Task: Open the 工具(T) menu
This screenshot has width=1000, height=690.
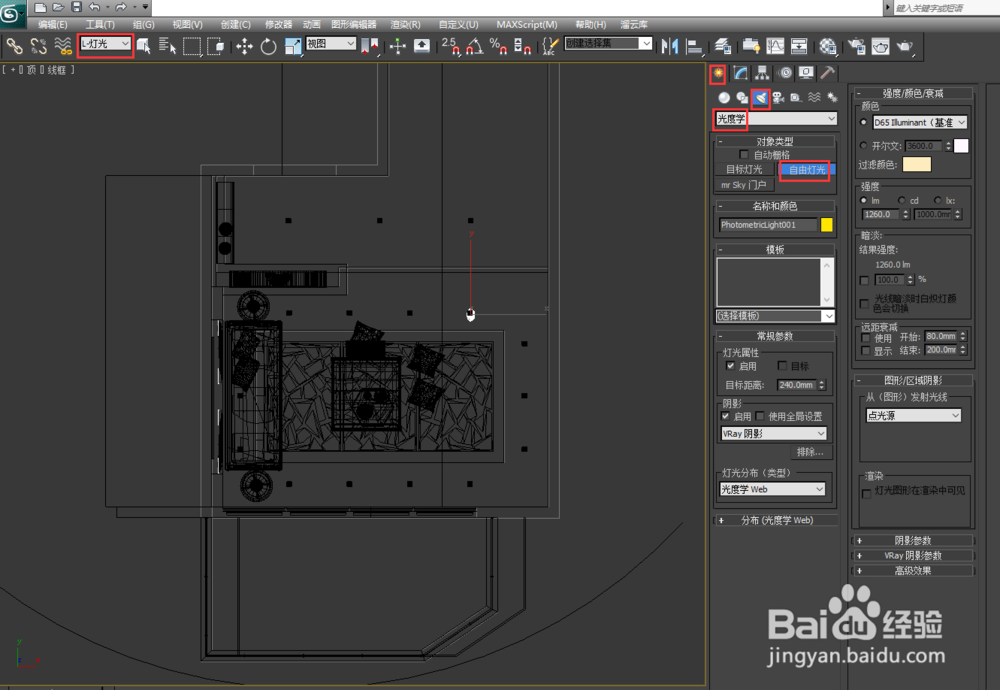Action: point(100,24)
